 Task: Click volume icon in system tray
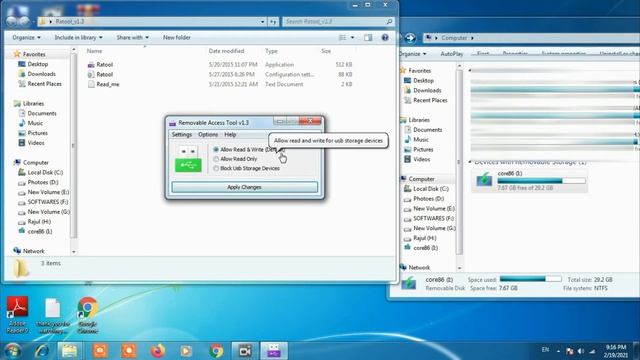tap(580, 351)
